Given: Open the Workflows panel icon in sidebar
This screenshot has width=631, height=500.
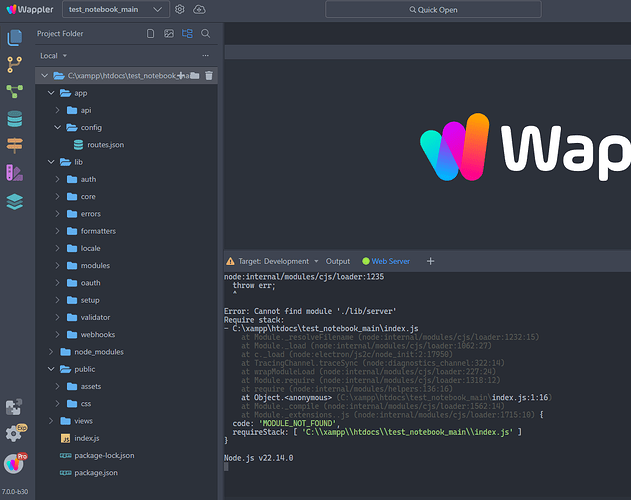Looking at the screenshot, I should pos(14,91).
